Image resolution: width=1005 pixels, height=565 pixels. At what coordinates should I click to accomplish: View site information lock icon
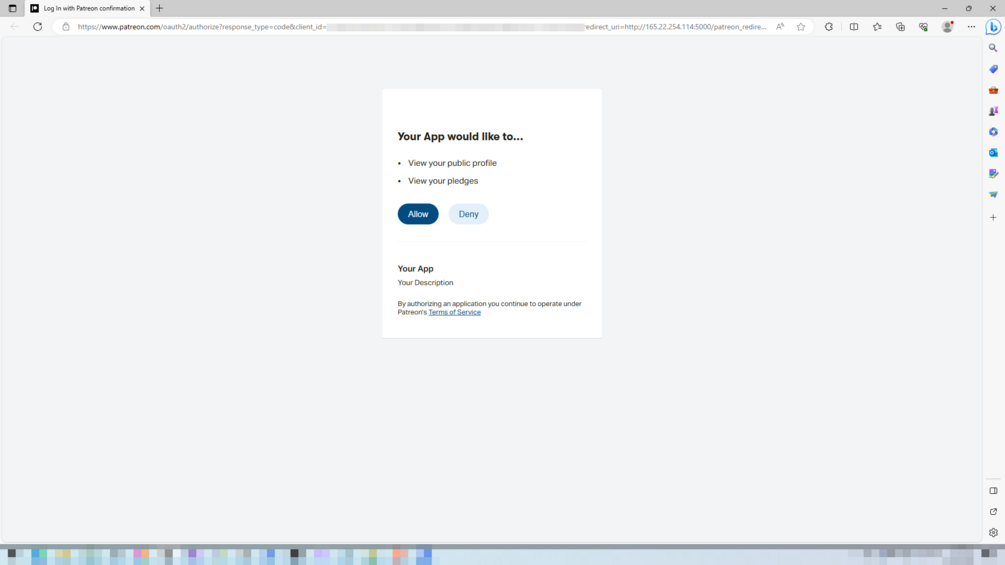coord(65,27)
